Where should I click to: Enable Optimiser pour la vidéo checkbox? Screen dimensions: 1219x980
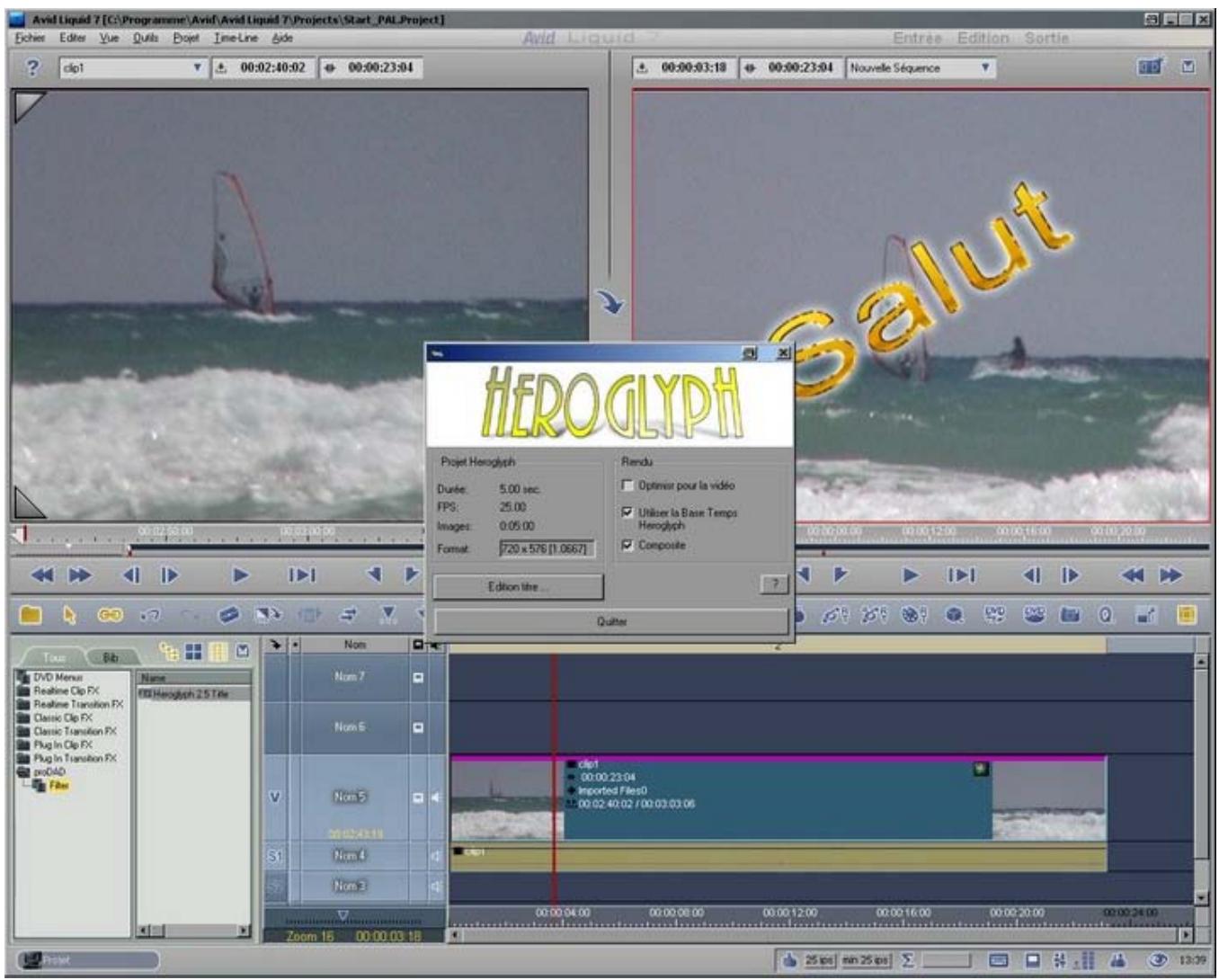(627, 486)
